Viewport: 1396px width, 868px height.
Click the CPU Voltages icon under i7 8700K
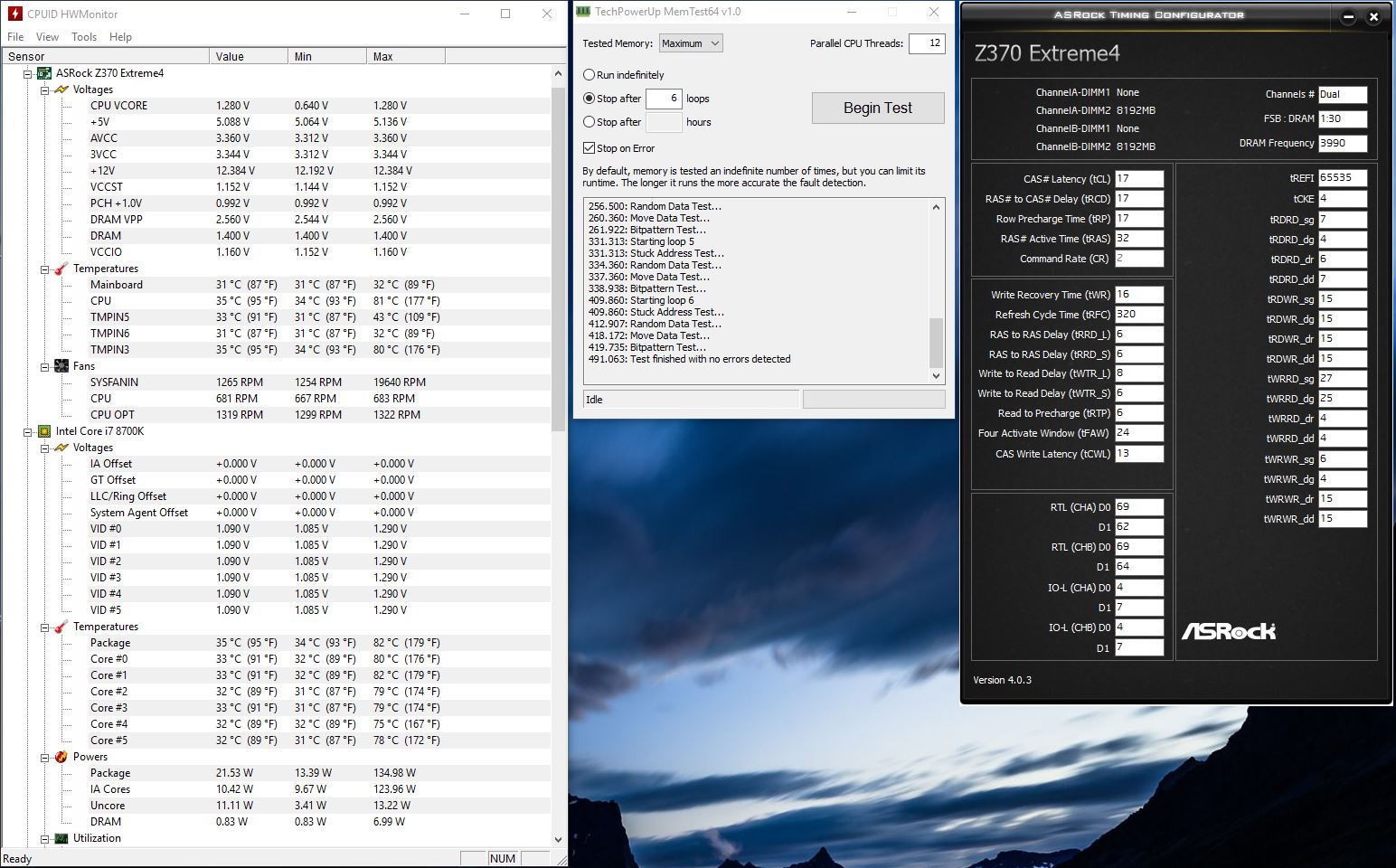[x=61, y=448]
